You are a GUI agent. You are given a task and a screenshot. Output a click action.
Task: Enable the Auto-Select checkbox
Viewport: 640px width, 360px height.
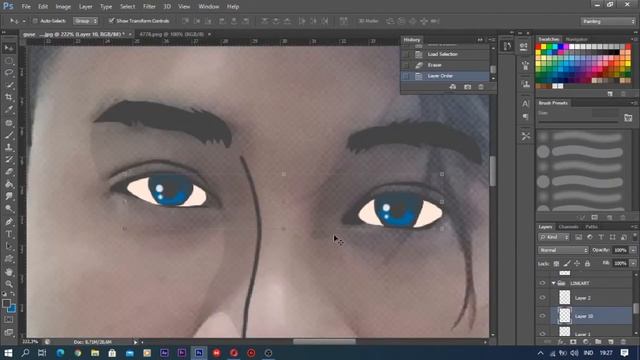[x=35, y=21]
